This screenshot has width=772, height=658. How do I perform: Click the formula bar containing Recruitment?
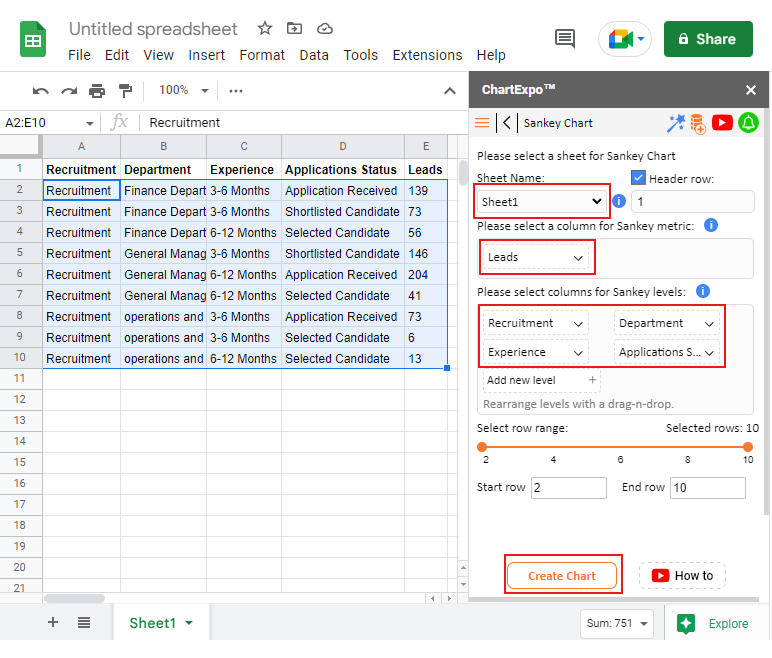tap(304, 123)
